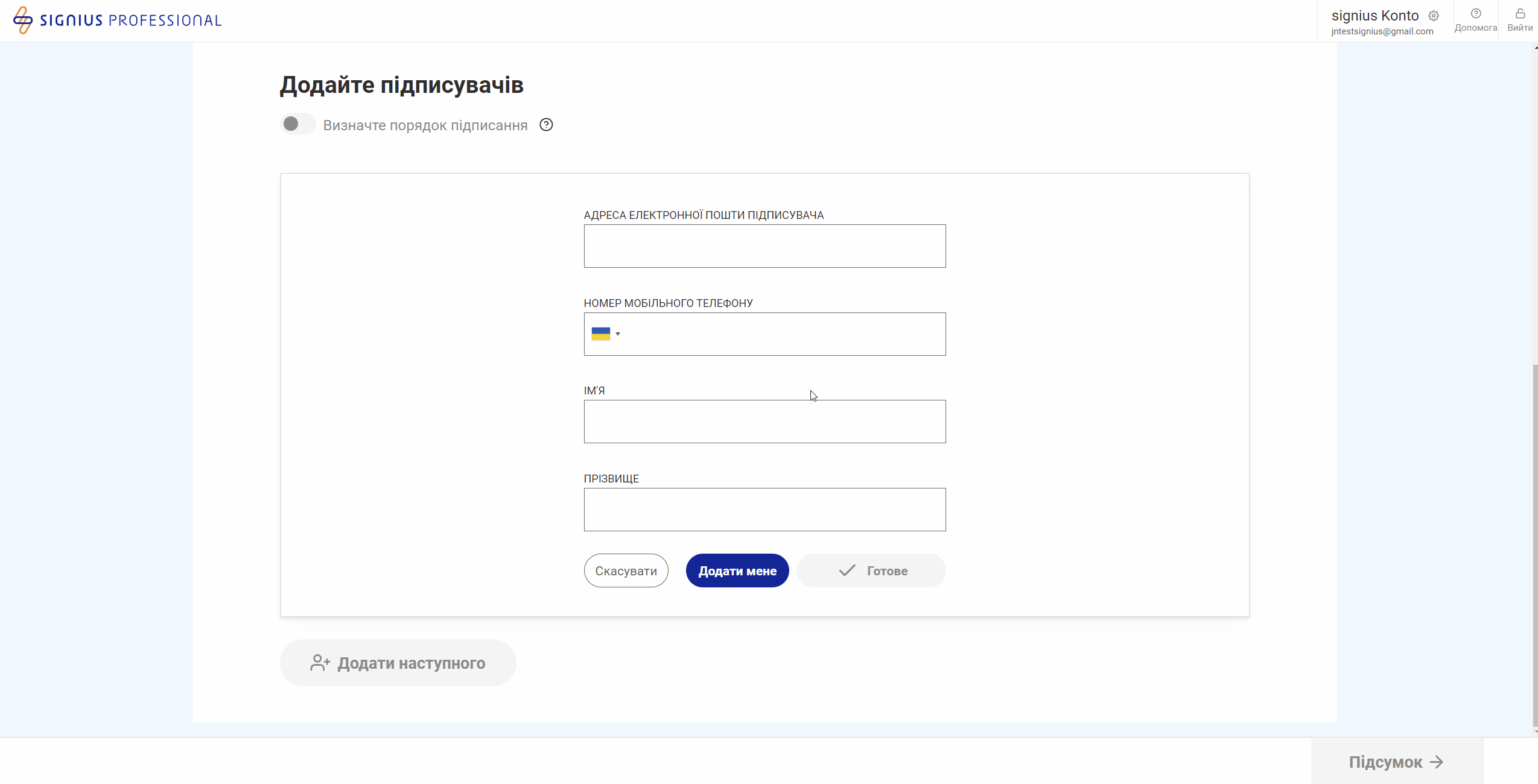Viewport: 1538px width, 784px height.
Task: Click the Вийти logout lock icon
Action: (1520, 14)
